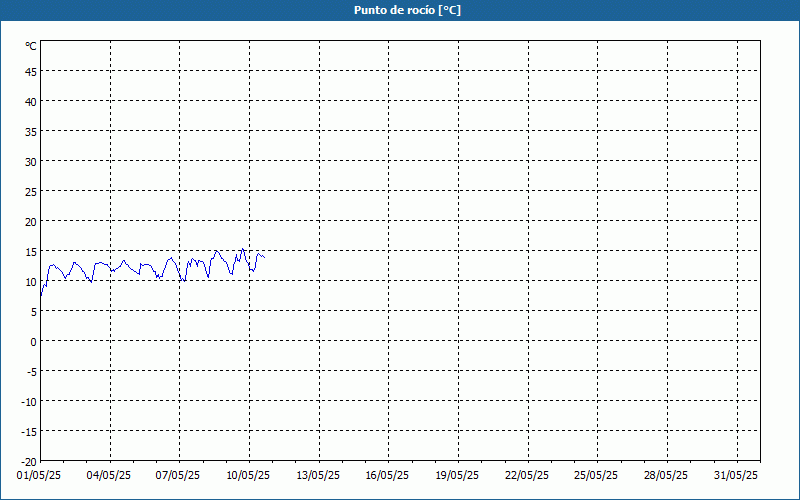Click the y-axis label 0
The height and width of the screenshot is (500, 800).
pos(34,342)
